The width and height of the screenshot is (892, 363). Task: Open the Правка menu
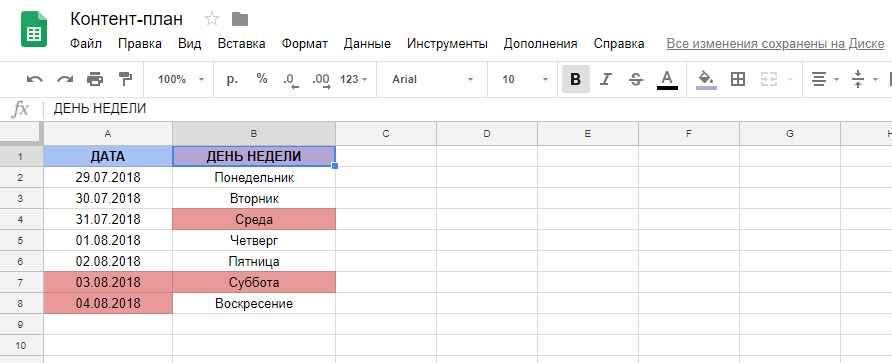pyautogui.click(x=140, y=44)
